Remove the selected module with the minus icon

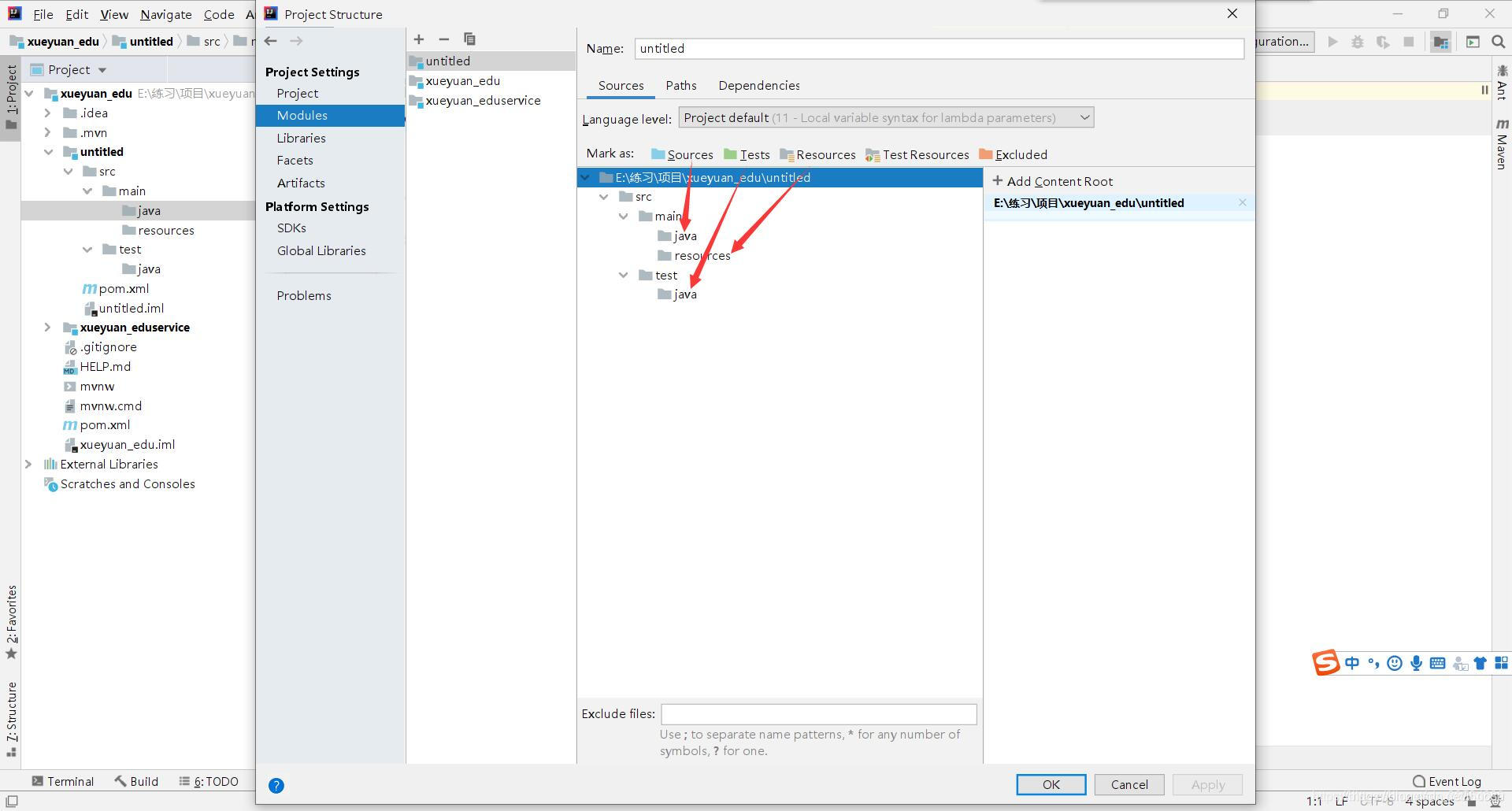(444, 39)
